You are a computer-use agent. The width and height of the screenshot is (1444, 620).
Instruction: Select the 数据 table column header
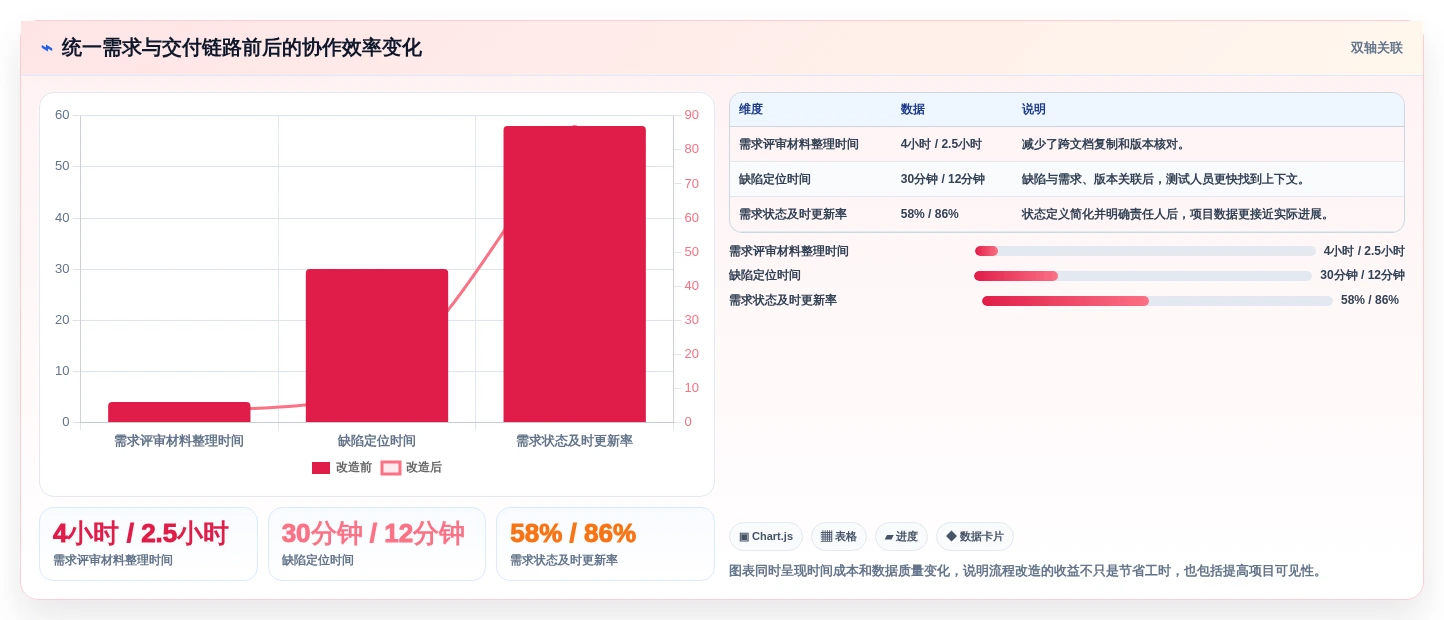[913, 110]
